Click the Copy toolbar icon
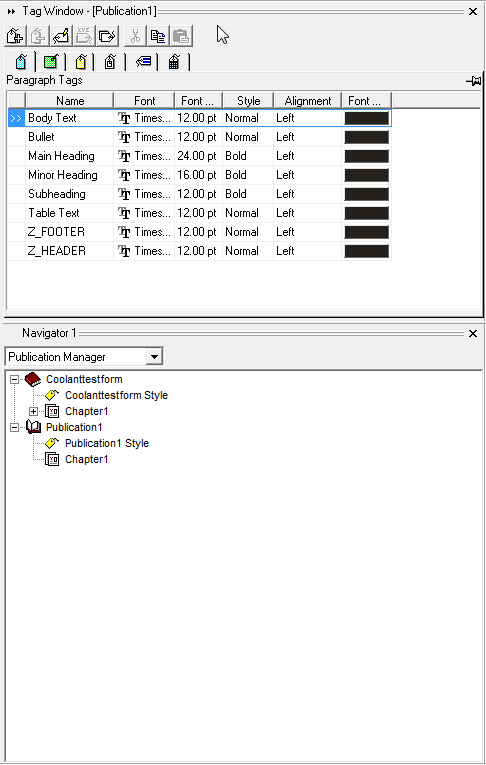Screen dimensions: 486x765 pos(158,36)
